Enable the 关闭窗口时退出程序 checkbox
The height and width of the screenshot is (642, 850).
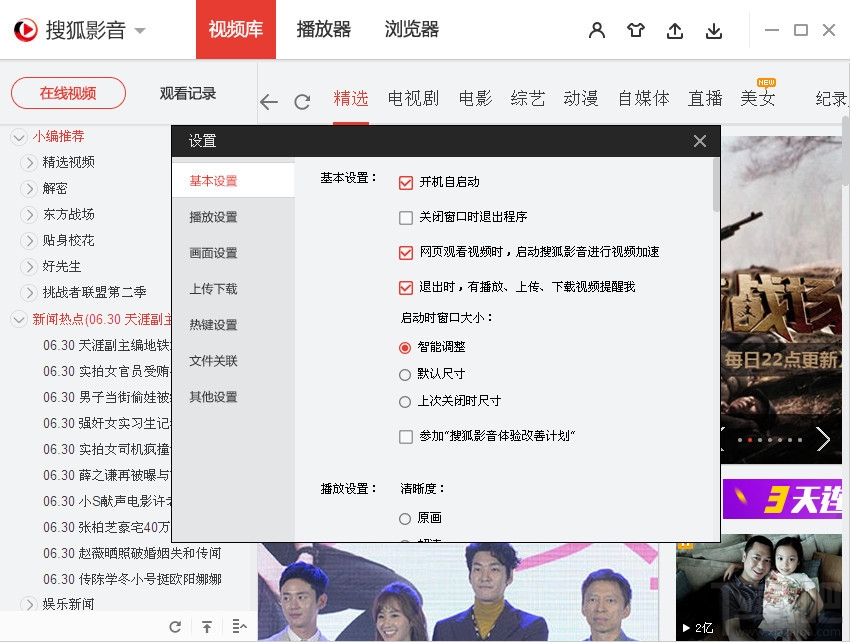click(x=406, y=217)
